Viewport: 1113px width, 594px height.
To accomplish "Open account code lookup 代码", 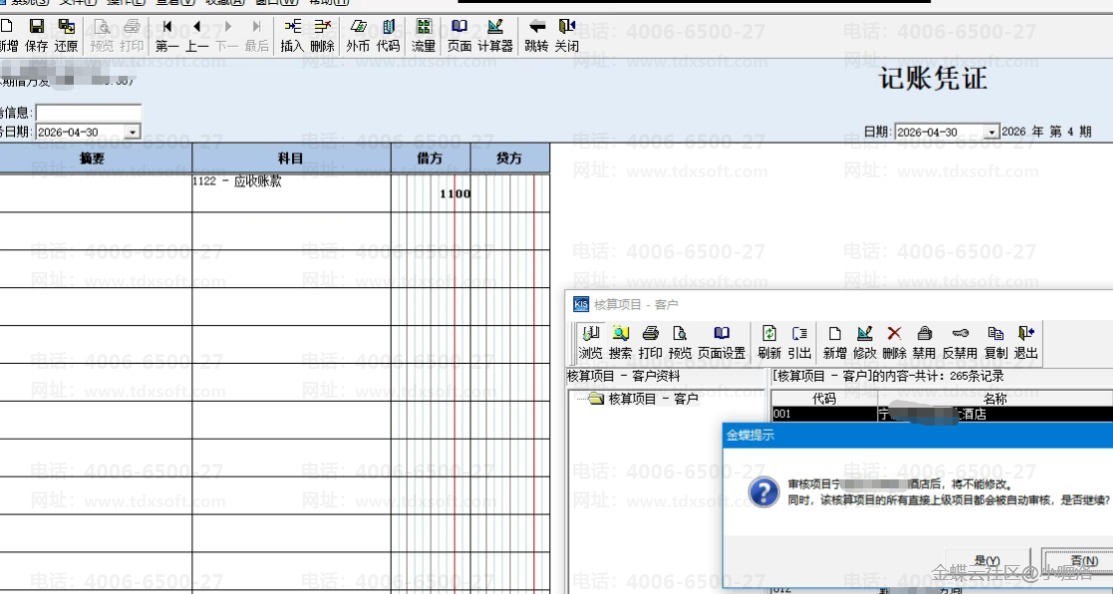I will coord(388,35).
